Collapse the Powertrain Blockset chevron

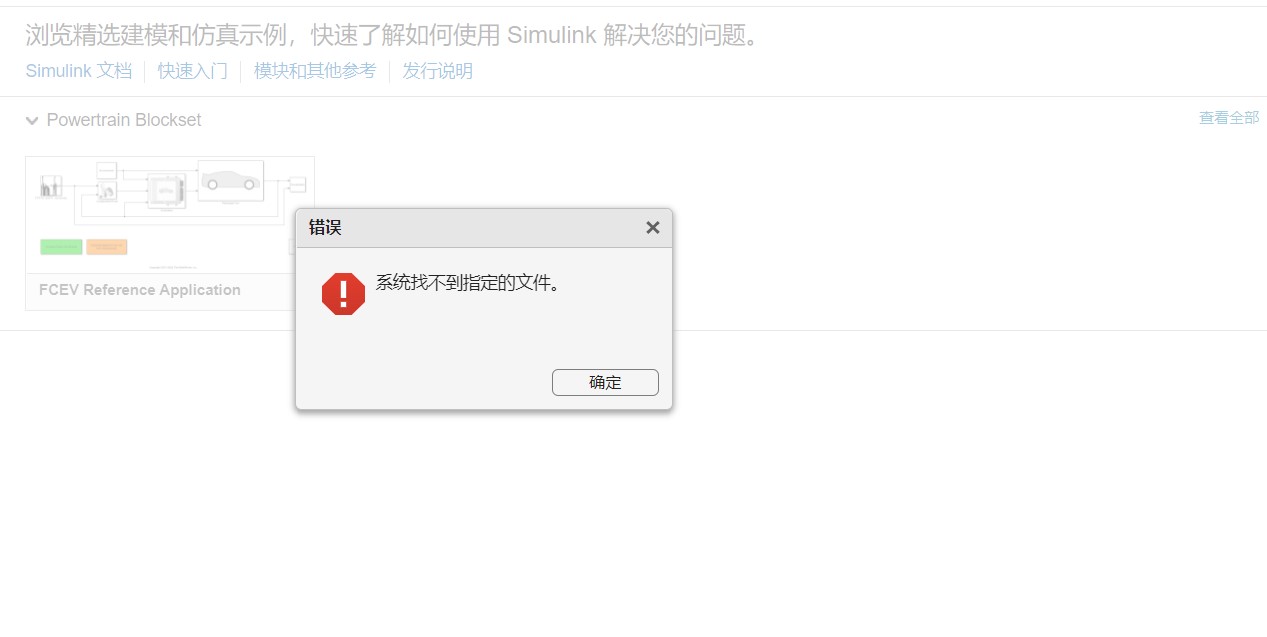(x=32, y=121)
